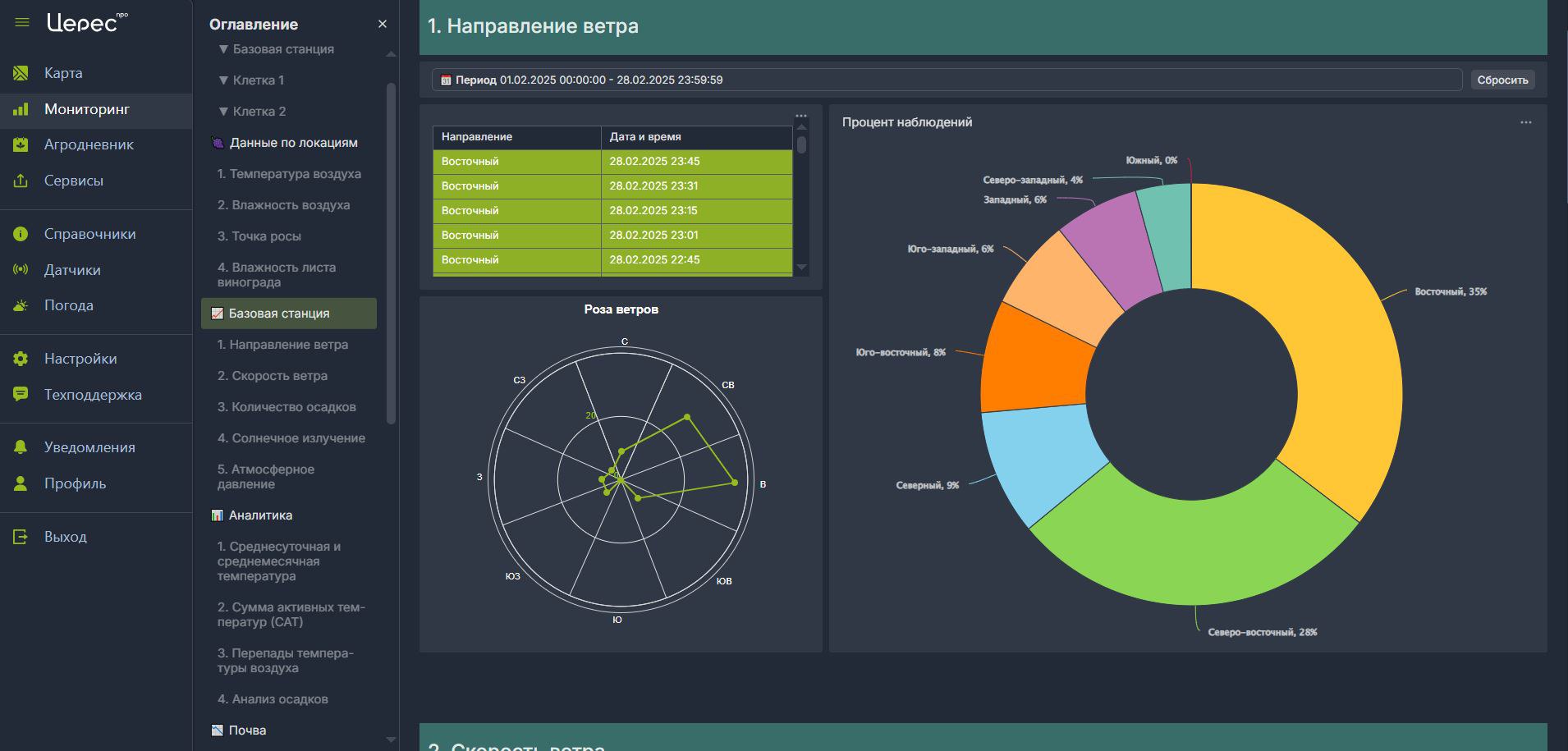This screenshot has width=1568, height=751.
Task: Click the Датчики sensor icon
Action: (x=21, y=270)
